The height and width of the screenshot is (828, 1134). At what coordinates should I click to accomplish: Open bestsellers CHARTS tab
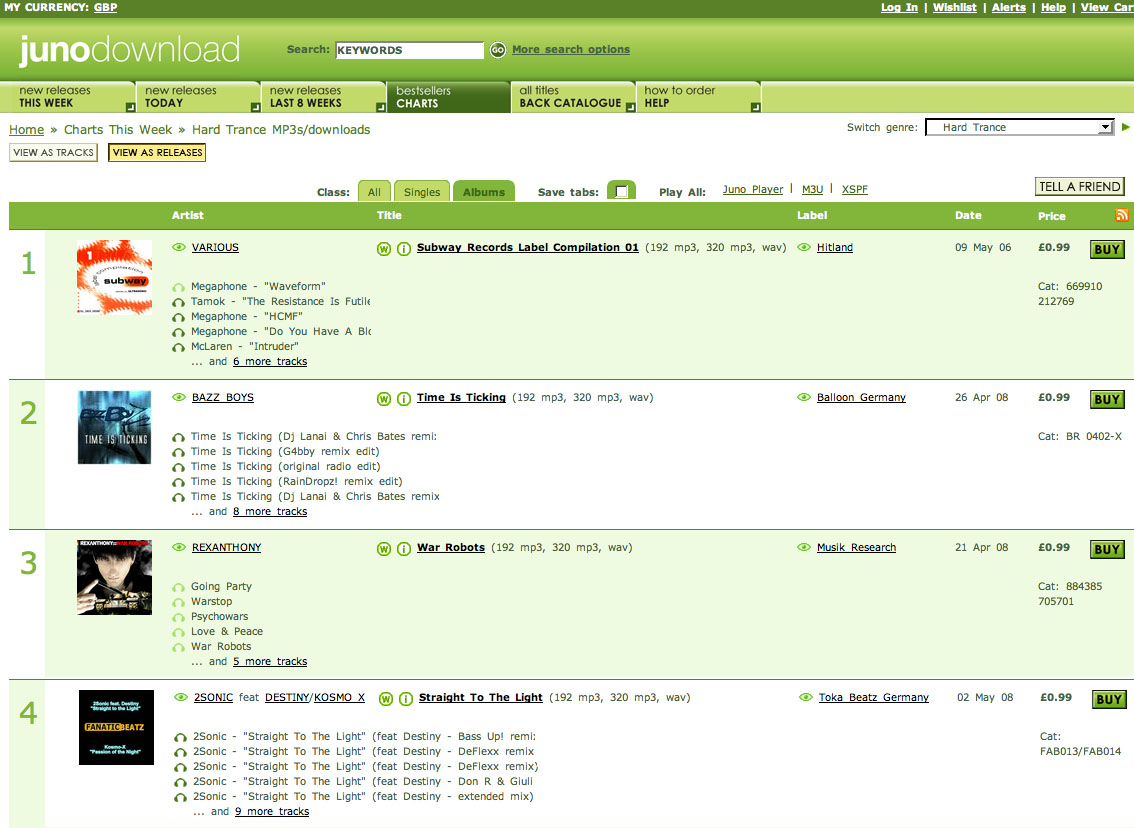[448, 97]
